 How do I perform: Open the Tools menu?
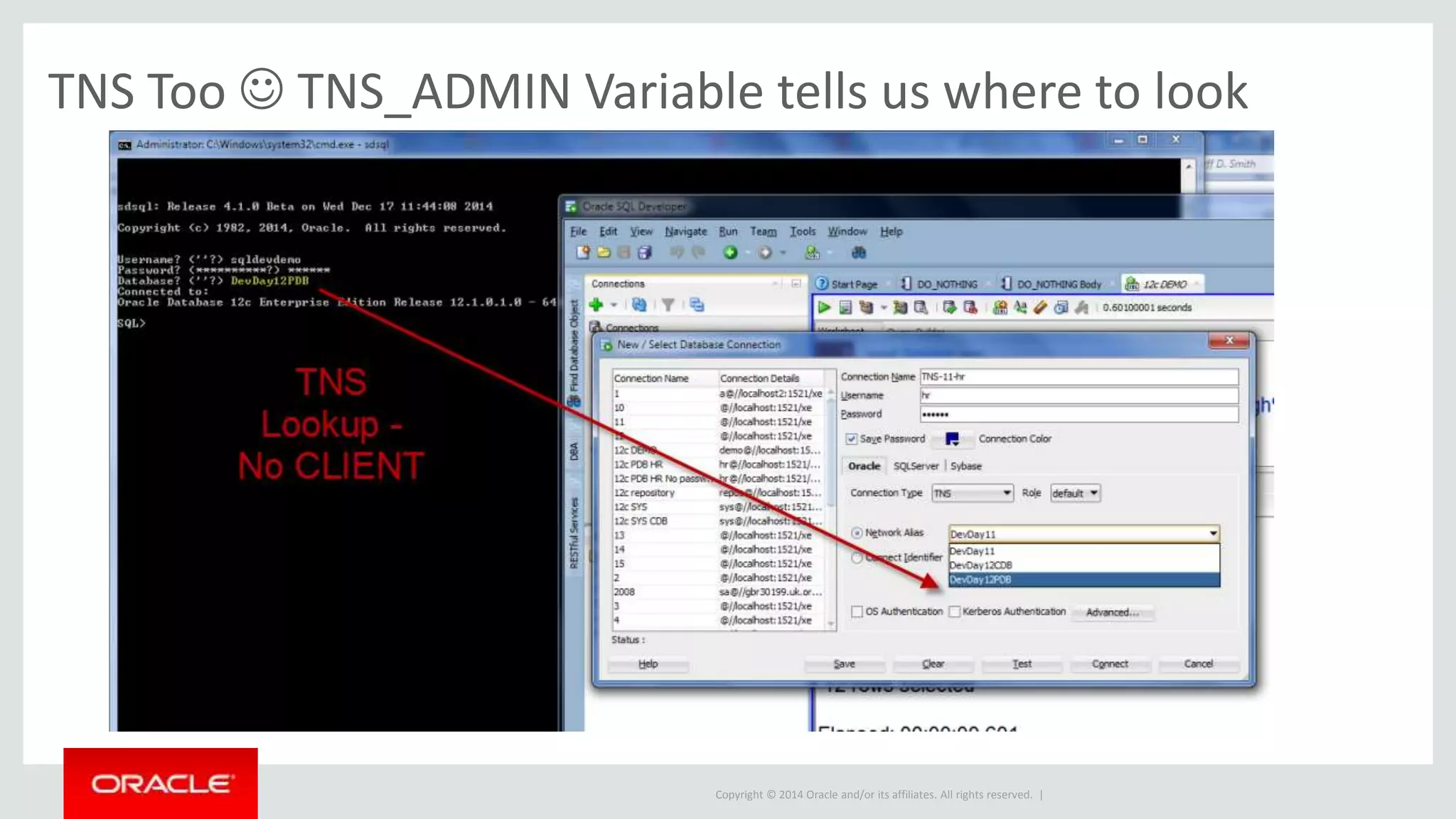tap(803, 231)
